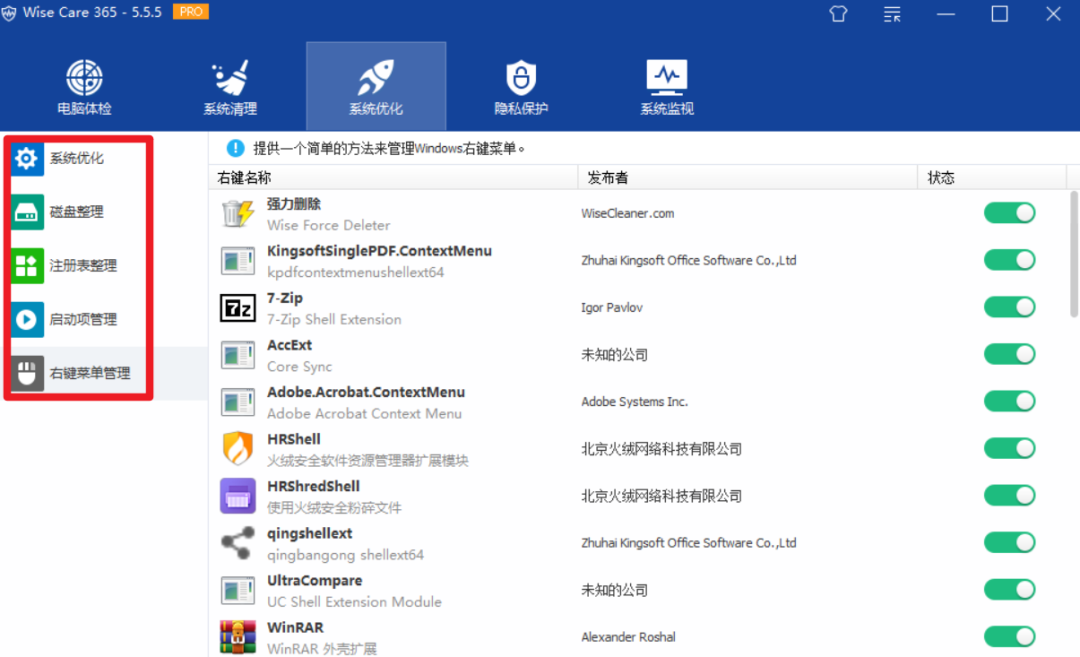The image size is (1080, 657).
Task: Click the AccExt row icon
Action: (x=238, y=355)
